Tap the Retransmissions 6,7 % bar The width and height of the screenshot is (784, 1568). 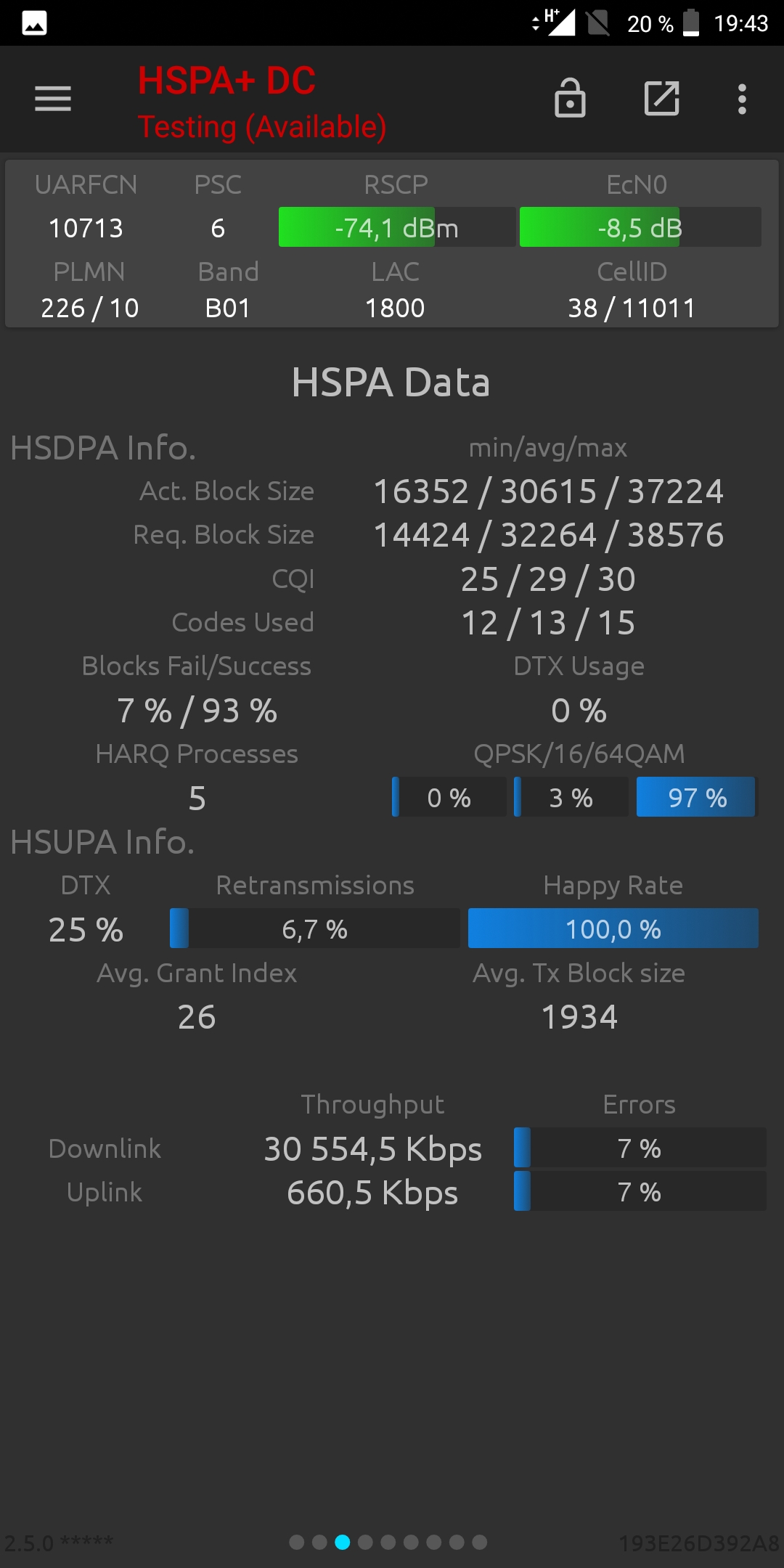(315, 928)
